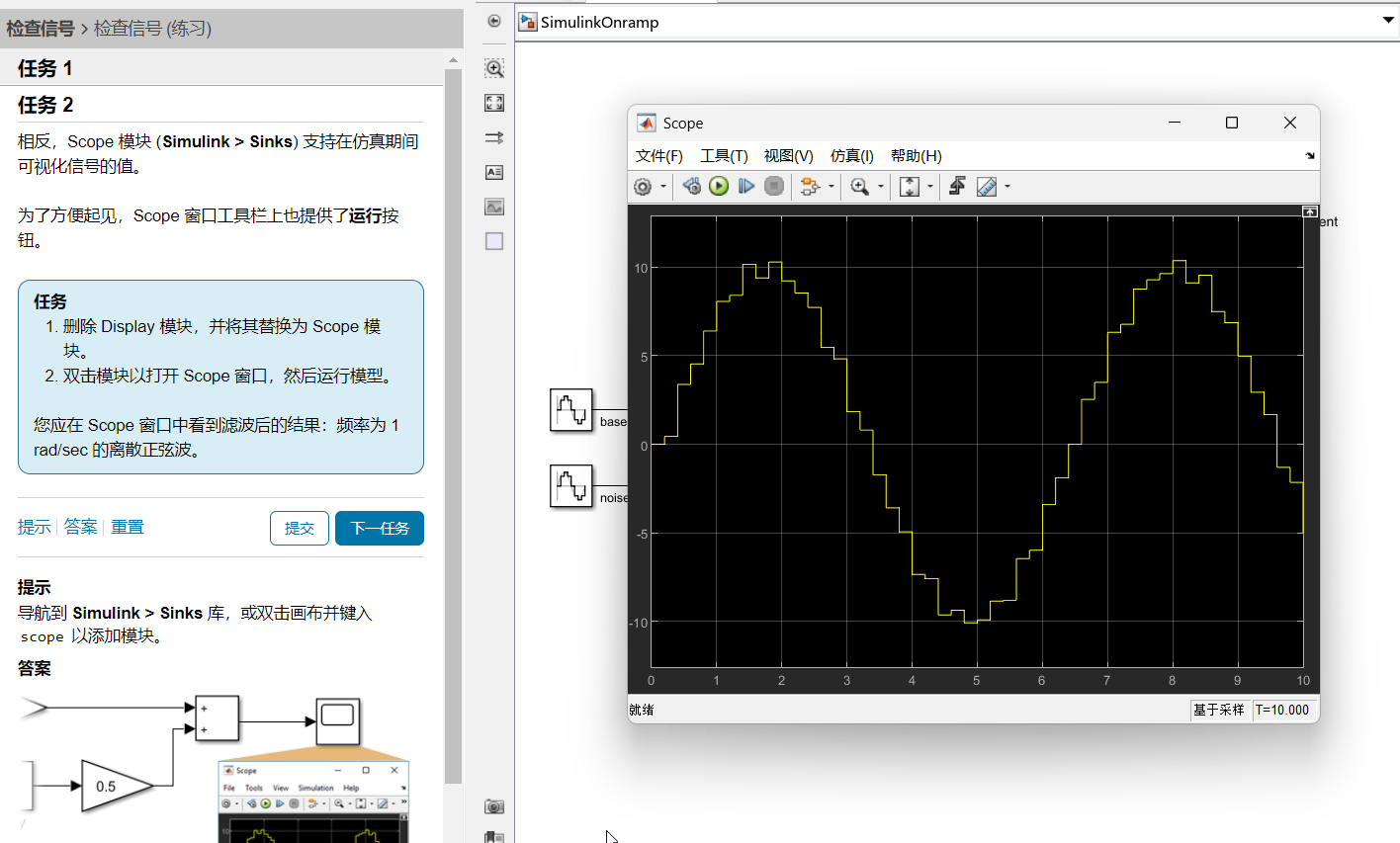Click the dock Scope arrow in menu bar
This screenshot has height=843, width=1400.
pos(1310,156)
